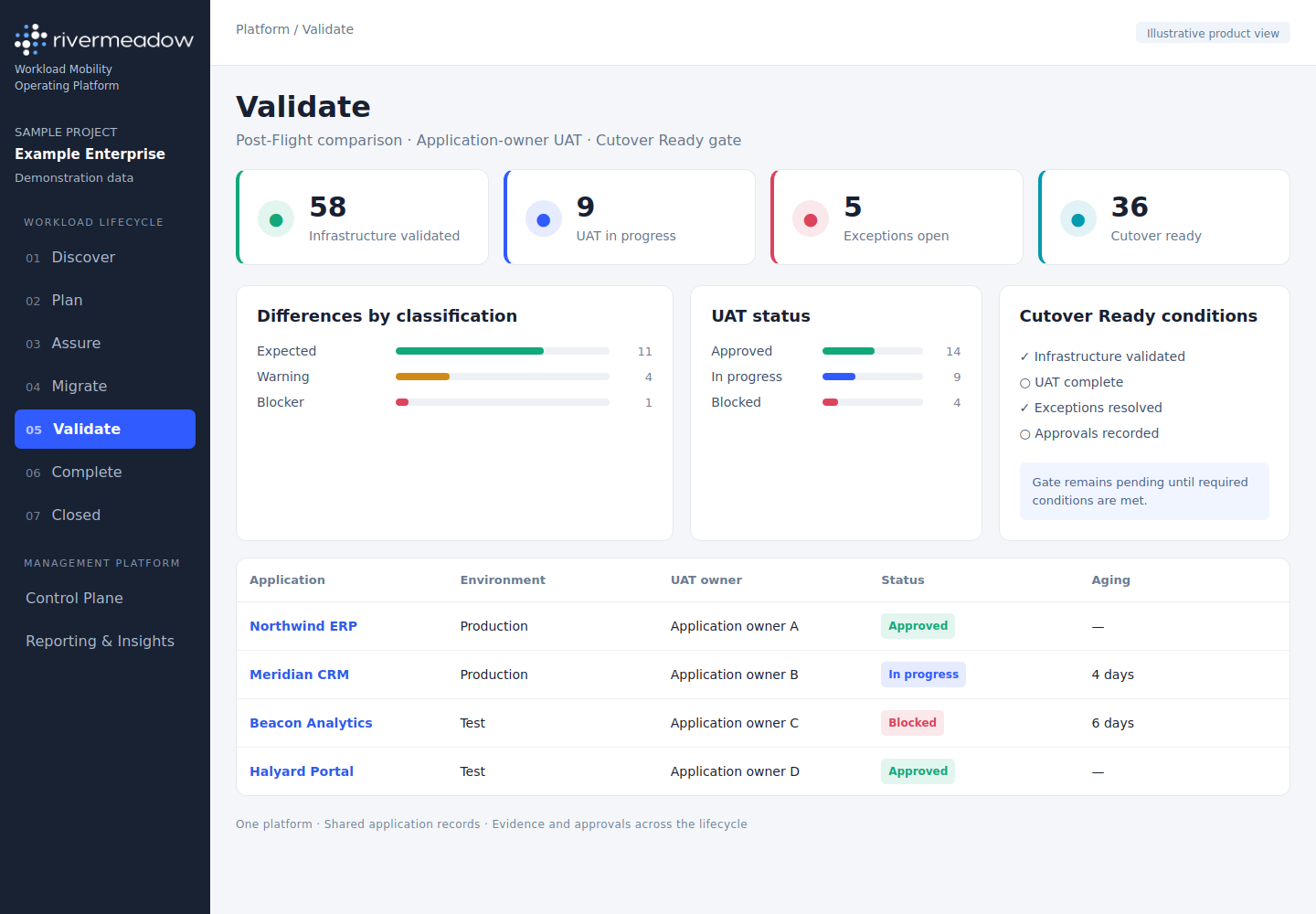Click the In progress UAT status bar
Screen dimensions: 1316x914
(873, 377)
